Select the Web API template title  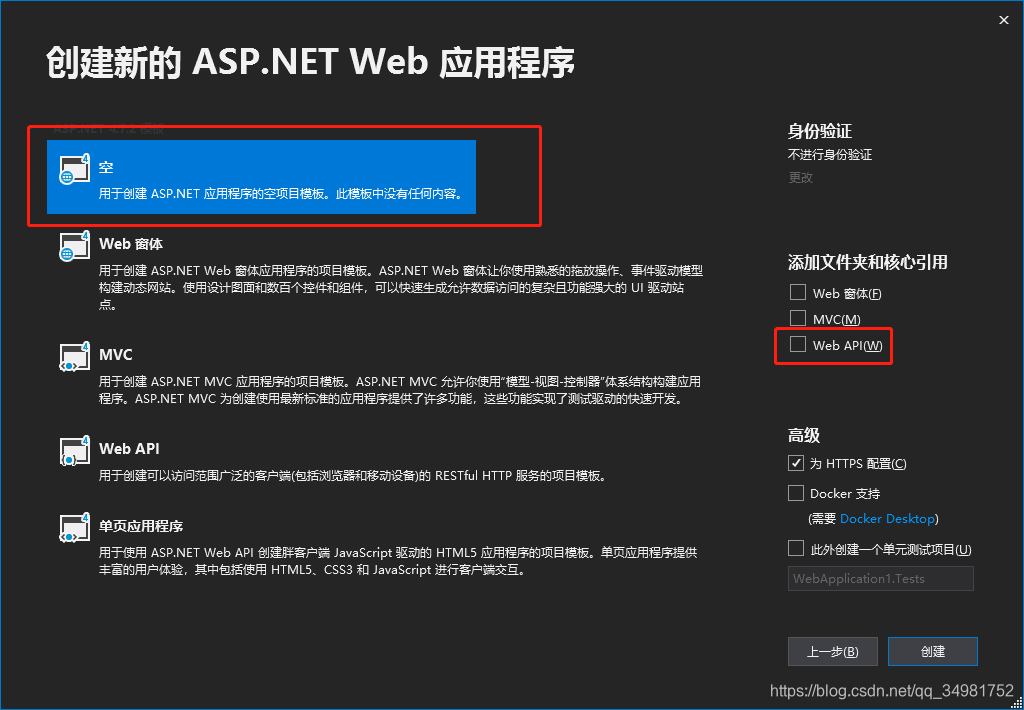[x=129, y=449]
